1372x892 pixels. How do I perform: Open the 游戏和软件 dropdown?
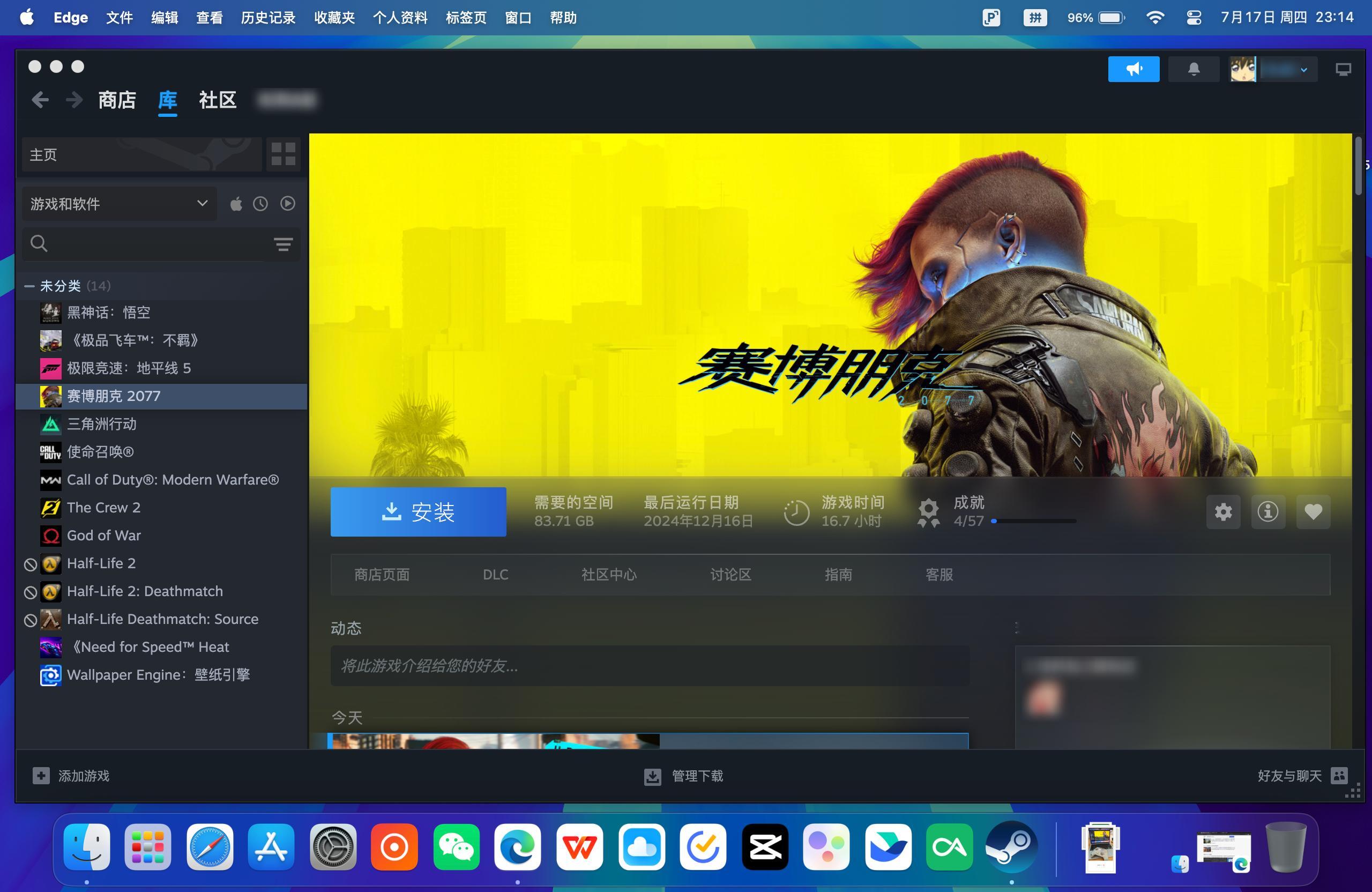click(x=120, y=204)
